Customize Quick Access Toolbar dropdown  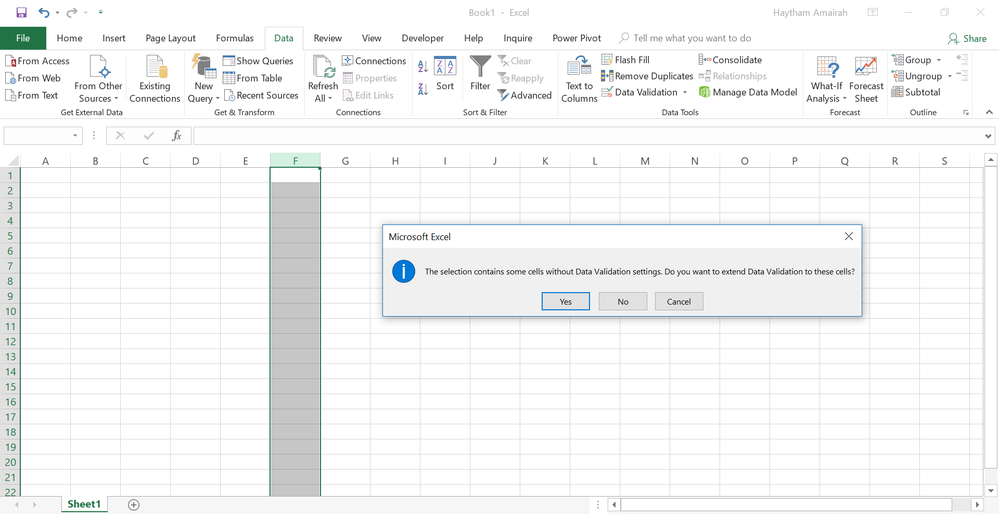[x=101, y=12]
